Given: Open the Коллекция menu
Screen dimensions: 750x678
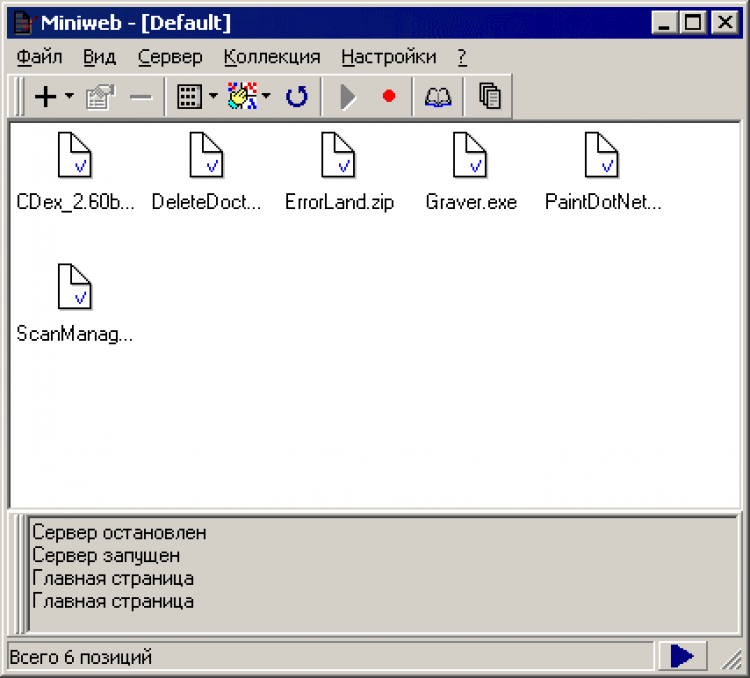Looking at the screenshot, I should click(x=272, y=57).
